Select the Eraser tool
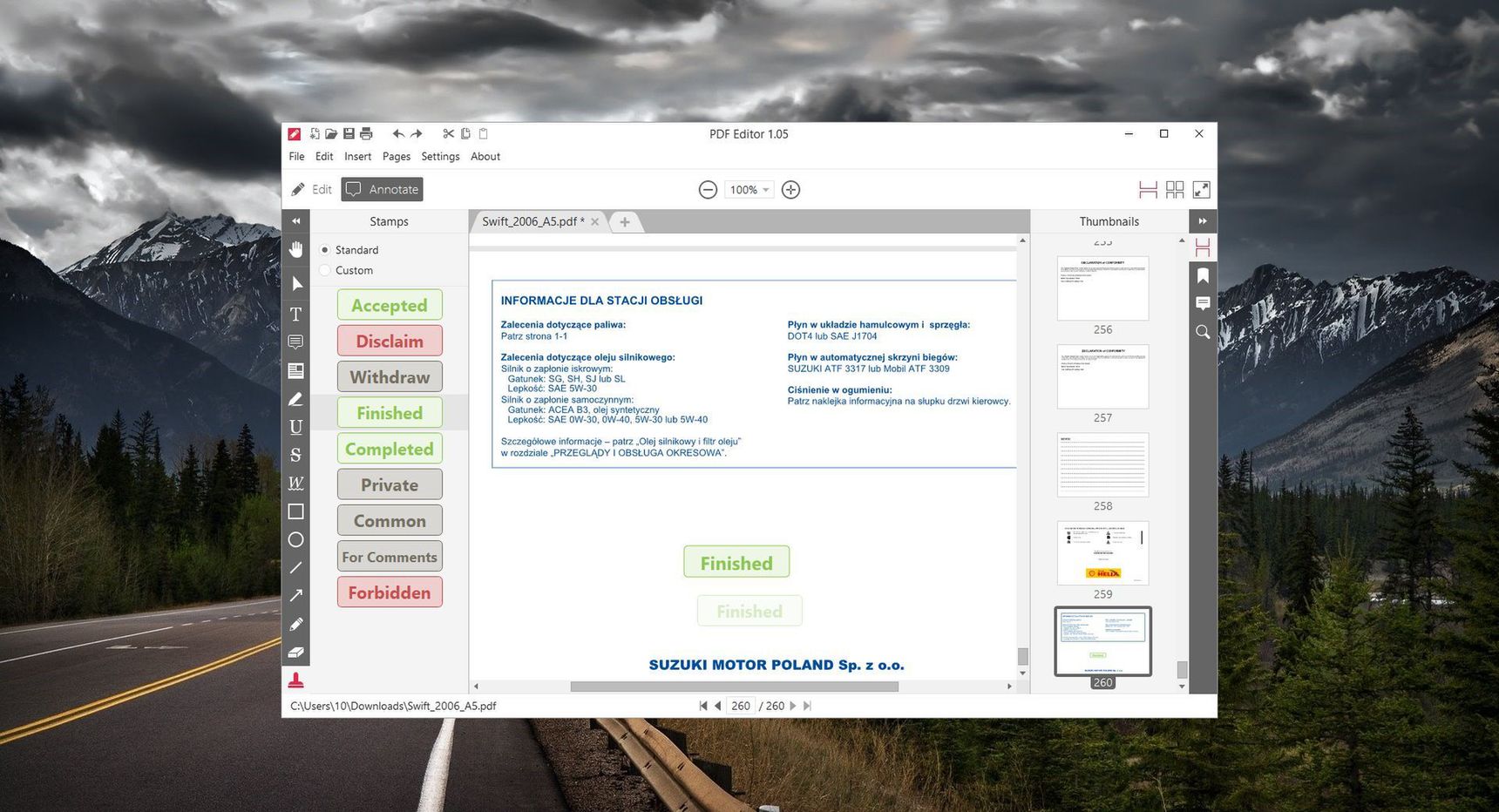The image size is (1499, 812). coord(296,652)
